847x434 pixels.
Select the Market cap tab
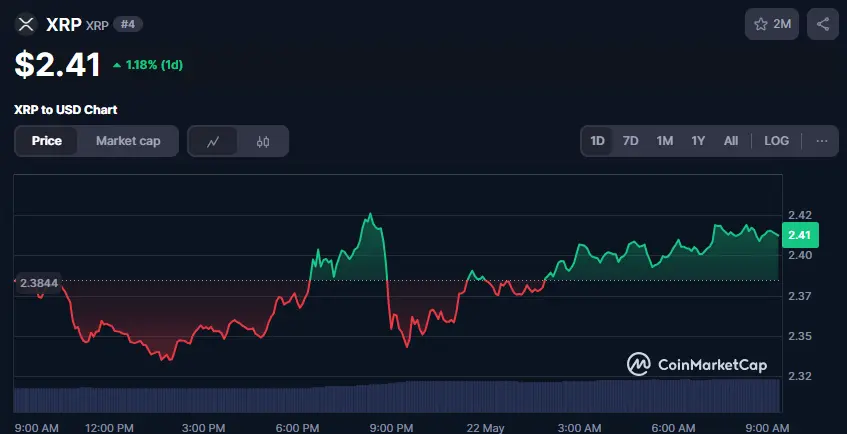[128, 141]
